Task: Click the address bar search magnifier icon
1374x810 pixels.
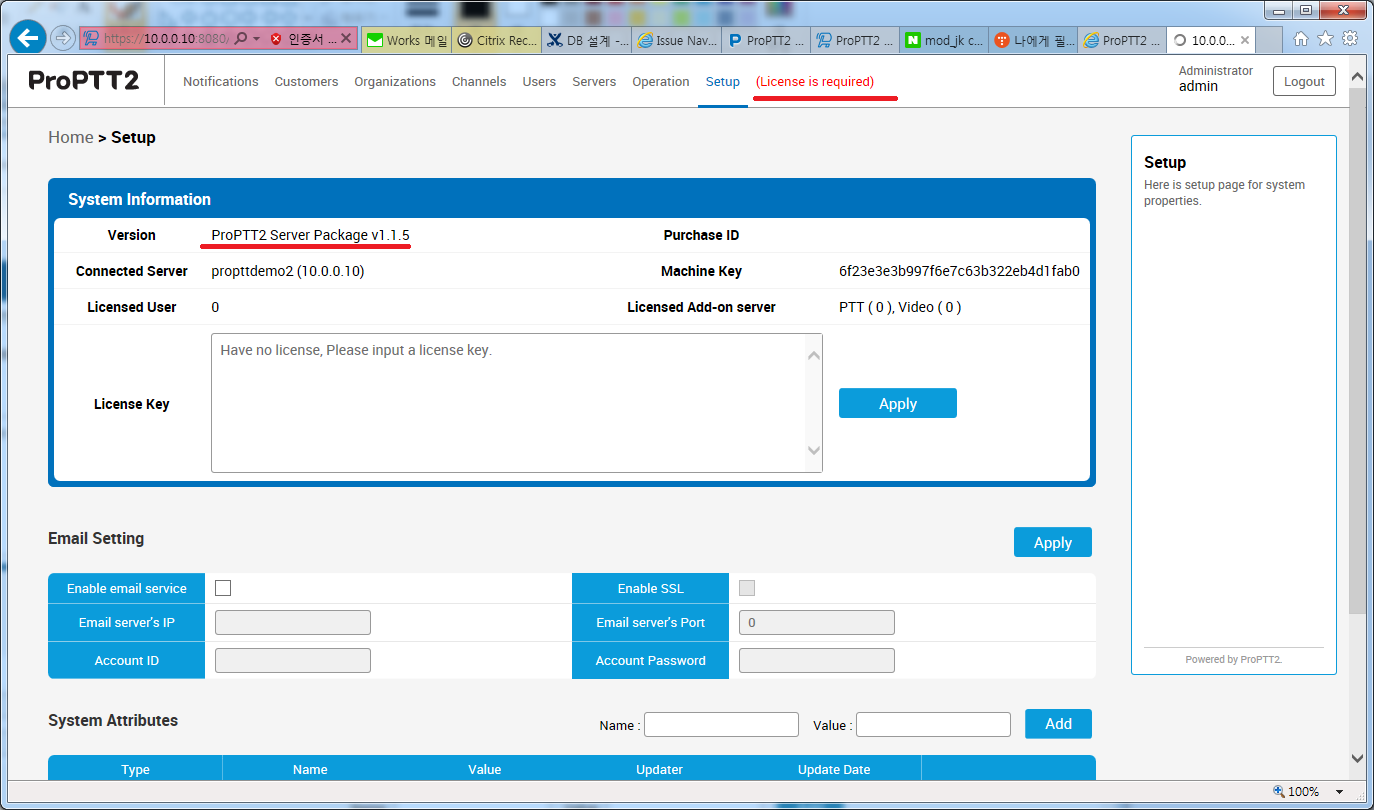Action: [x=241, y=39]
